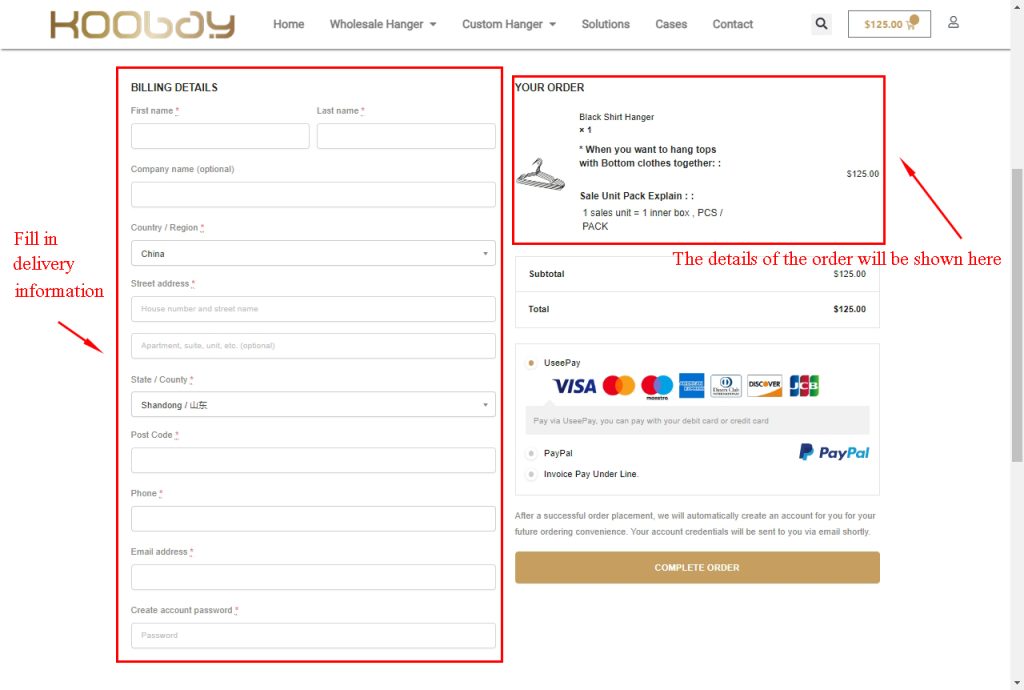Open the Solutions menu item

605,24
